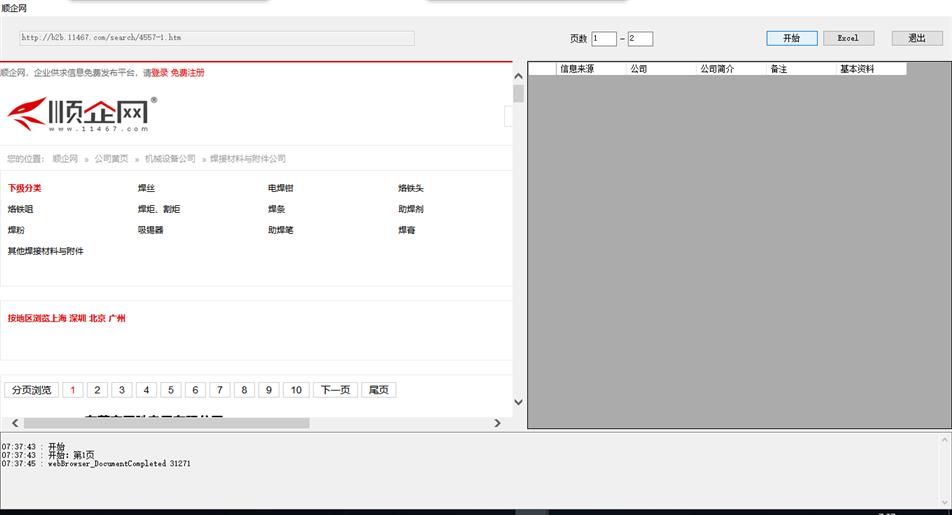Go to pagination page 3
Image resolution: width=952 pixels, height=515 pixels.
click(121, 390)
